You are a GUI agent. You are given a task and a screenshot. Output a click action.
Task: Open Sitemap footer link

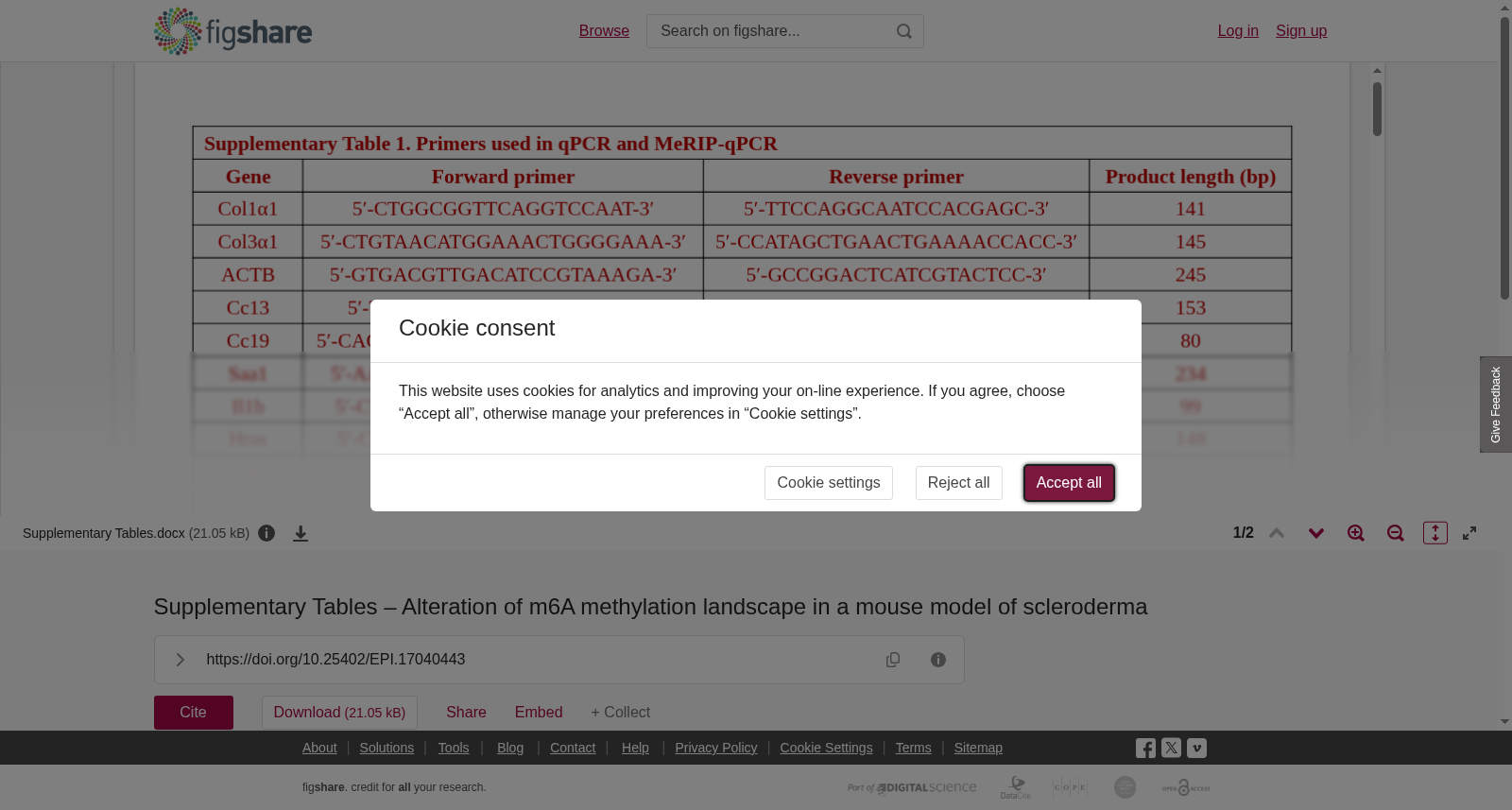978,748
